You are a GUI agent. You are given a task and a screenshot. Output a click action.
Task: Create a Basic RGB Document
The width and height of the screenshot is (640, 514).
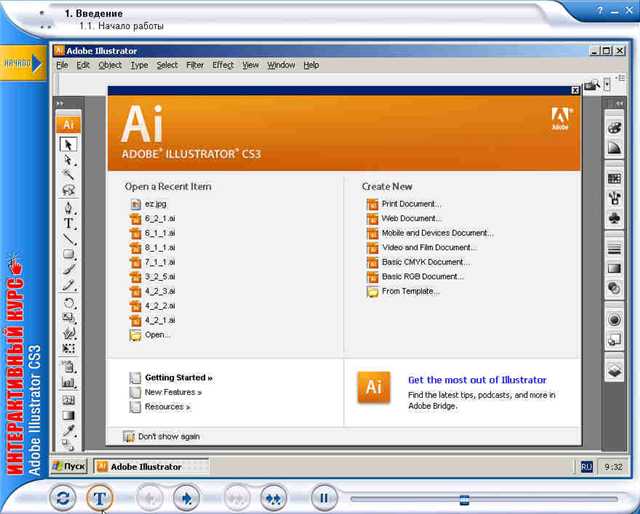click(415, 277)
